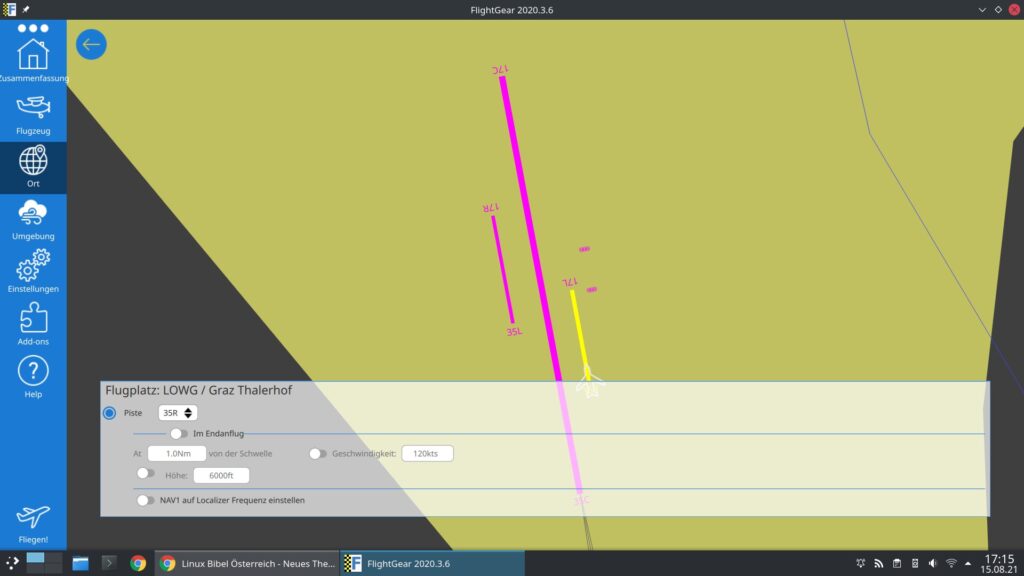Open the FlightGear window menu icon

[x=9, y=10]
